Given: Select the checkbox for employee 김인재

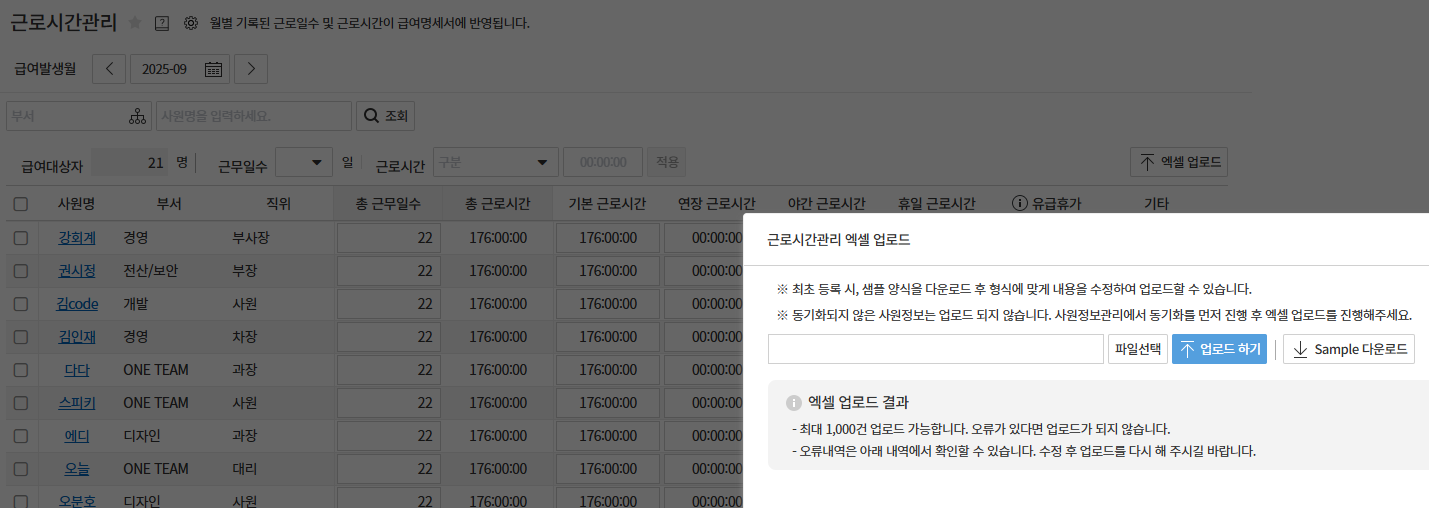Looking at the screenshot, I should tap(21, 337).
